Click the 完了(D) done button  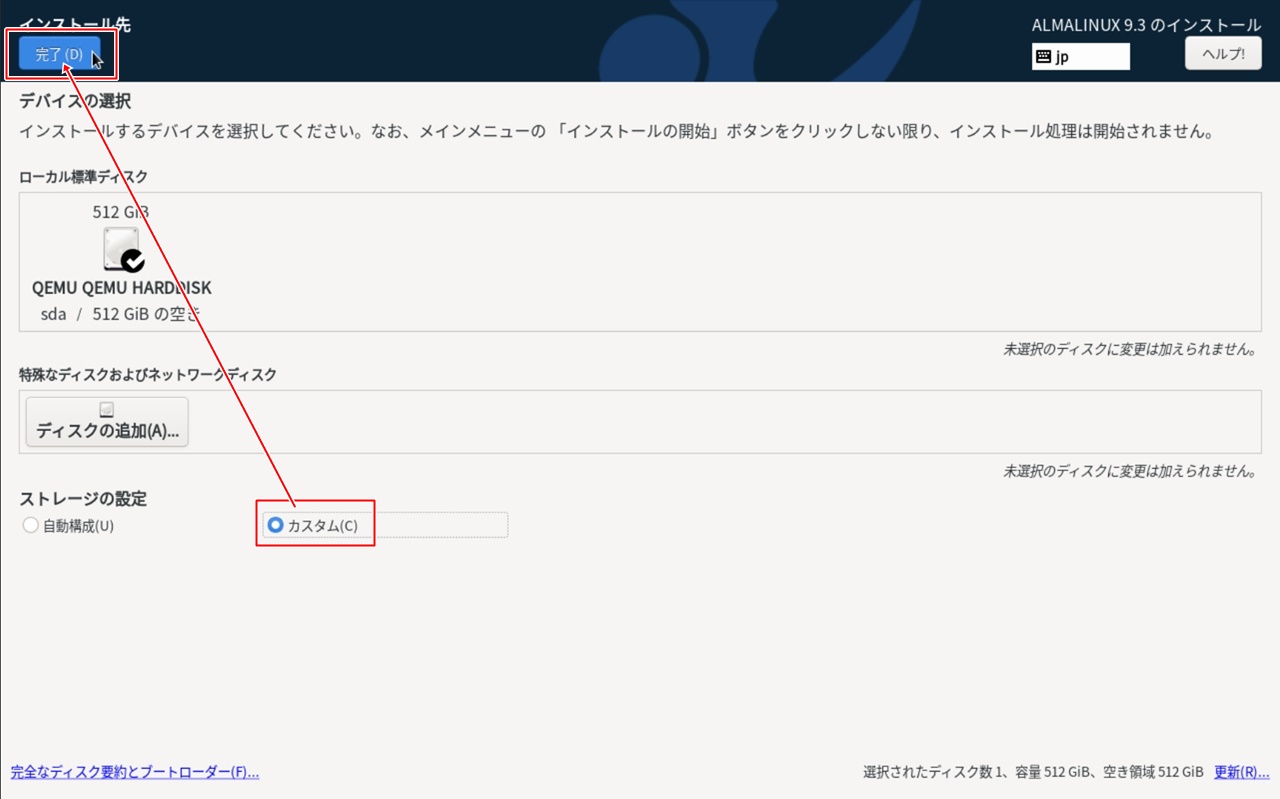point(59,55)
